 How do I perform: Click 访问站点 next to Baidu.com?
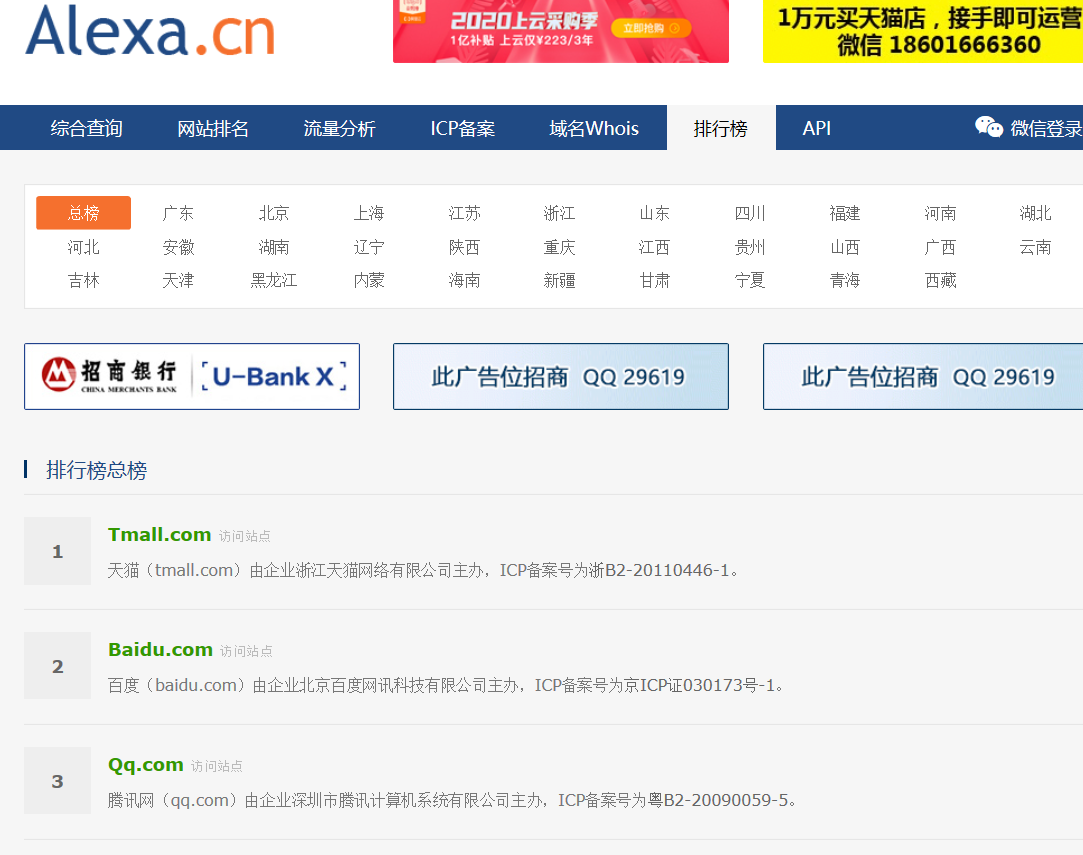[246, 651]
